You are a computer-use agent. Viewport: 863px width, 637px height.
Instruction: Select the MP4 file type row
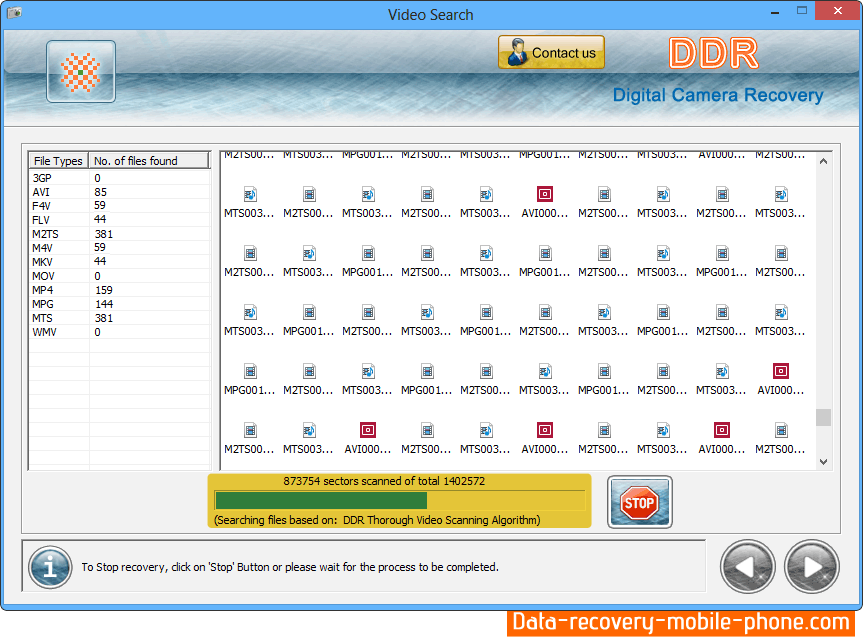[120, 290]
